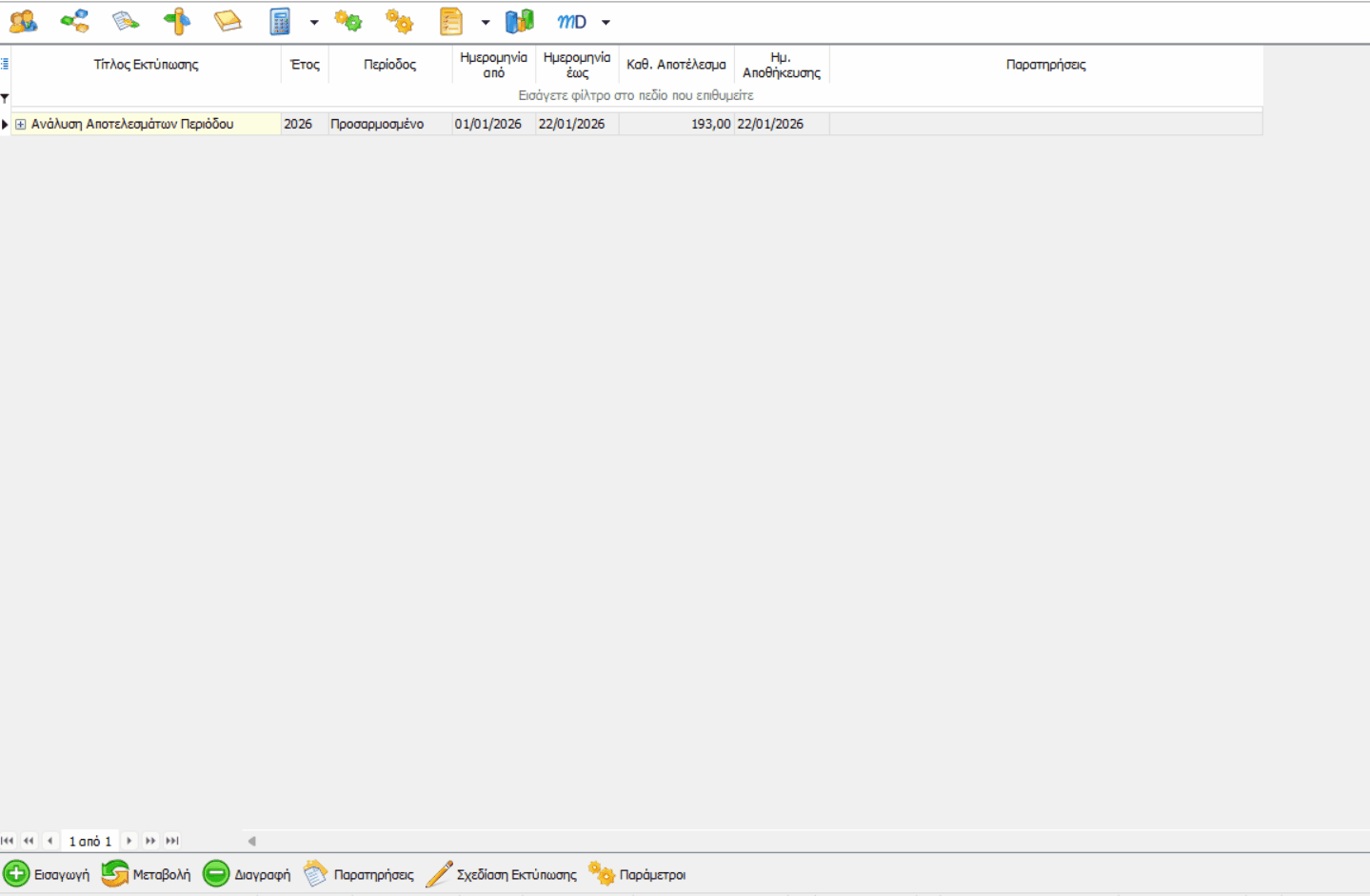1370x896 pixels.
Task: Open the orange checklist document icon
Action: pyautogui.click(x=450, y=21)
